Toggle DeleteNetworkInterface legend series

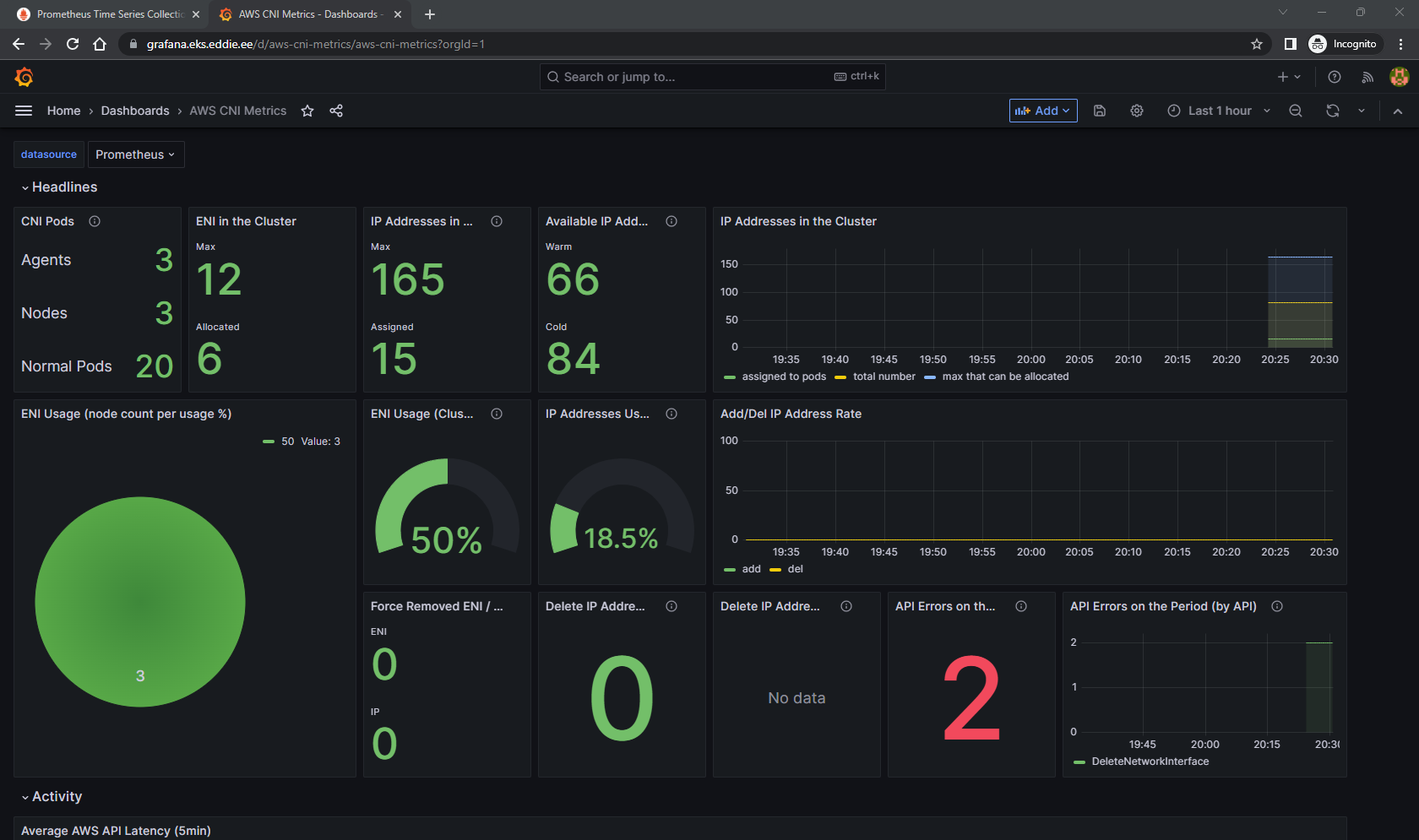point(1150,761)
